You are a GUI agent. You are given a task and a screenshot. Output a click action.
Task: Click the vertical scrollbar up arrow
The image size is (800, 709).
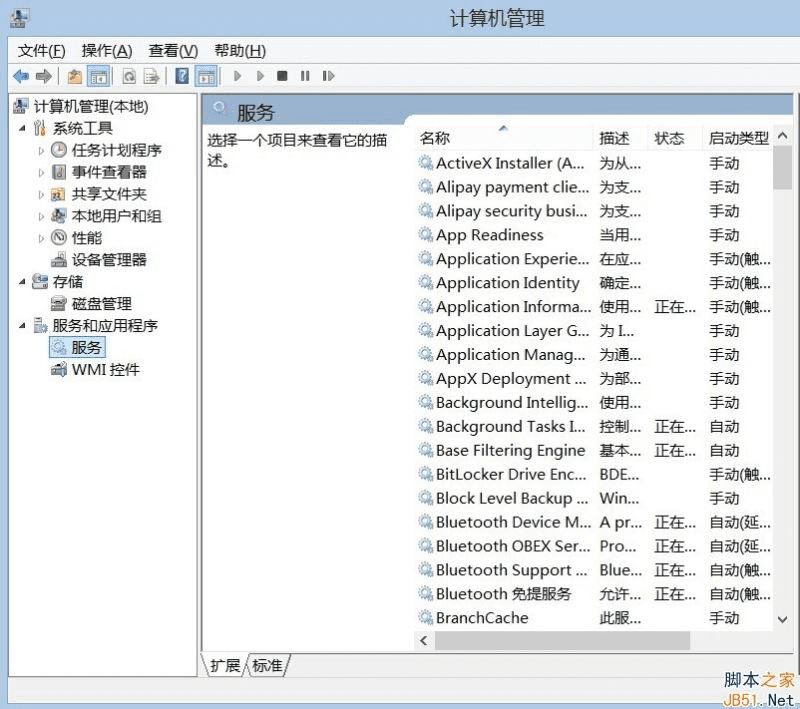coord(783,136)
